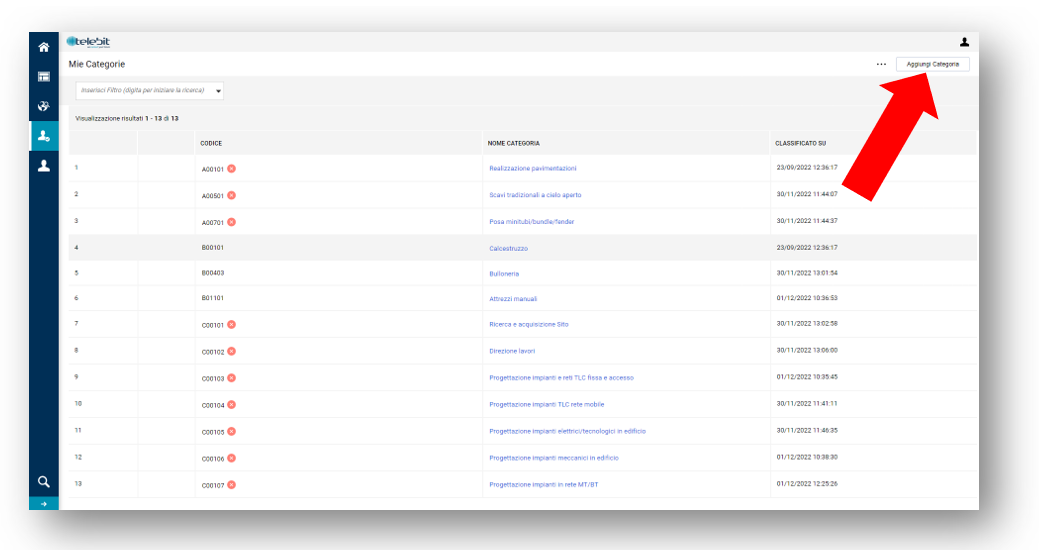Open the Realizzazione pavimentazioni link
Screen dimensions: 1039x550
coord(532,168)
